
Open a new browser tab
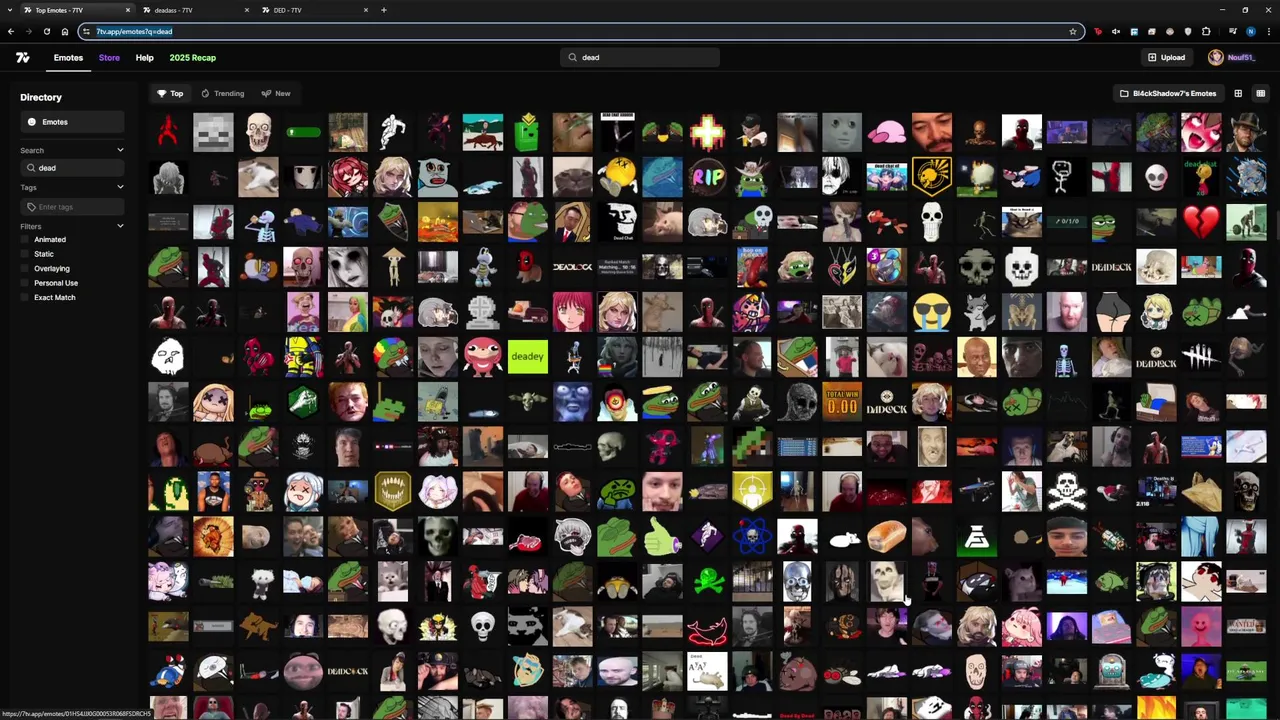click(384, 10)
